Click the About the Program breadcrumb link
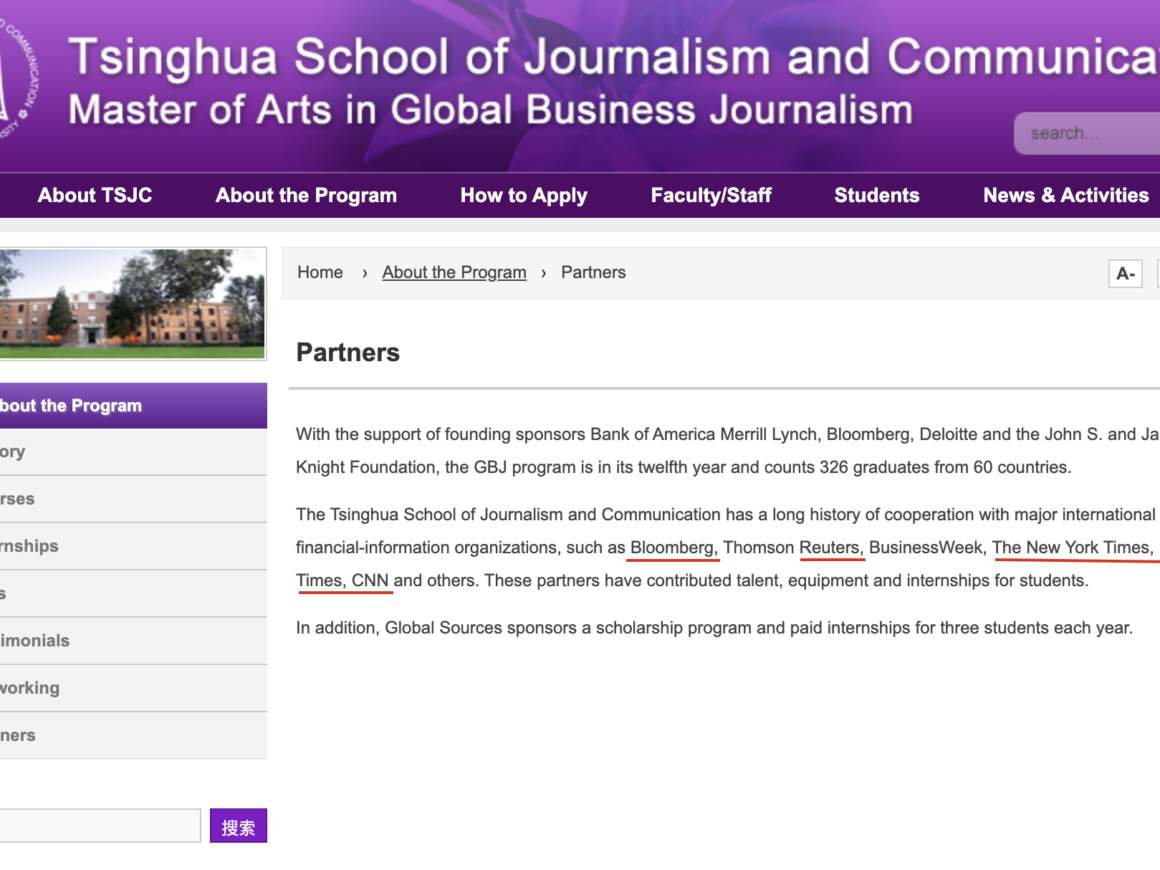This screenshot has width=1160, height=870. [x=454, y=272]
